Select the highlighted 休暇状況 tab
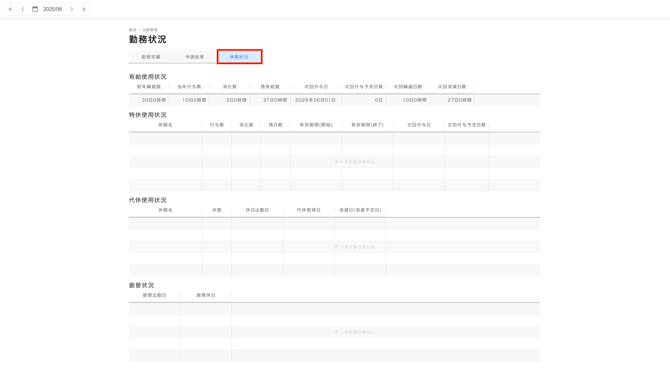Screen dimensions: 670x370 (239, 57)
